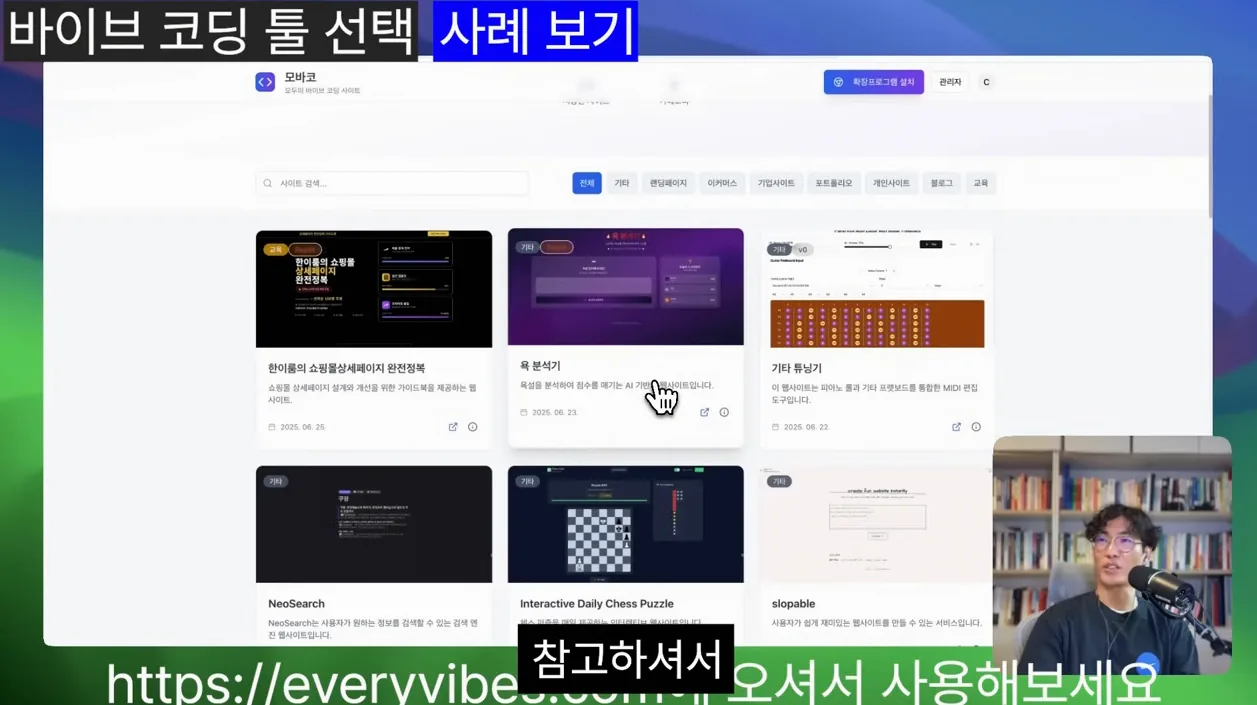Click the date text 2025. 06. 23.
The image size is (1257, 705).
(x=554, y=412)
